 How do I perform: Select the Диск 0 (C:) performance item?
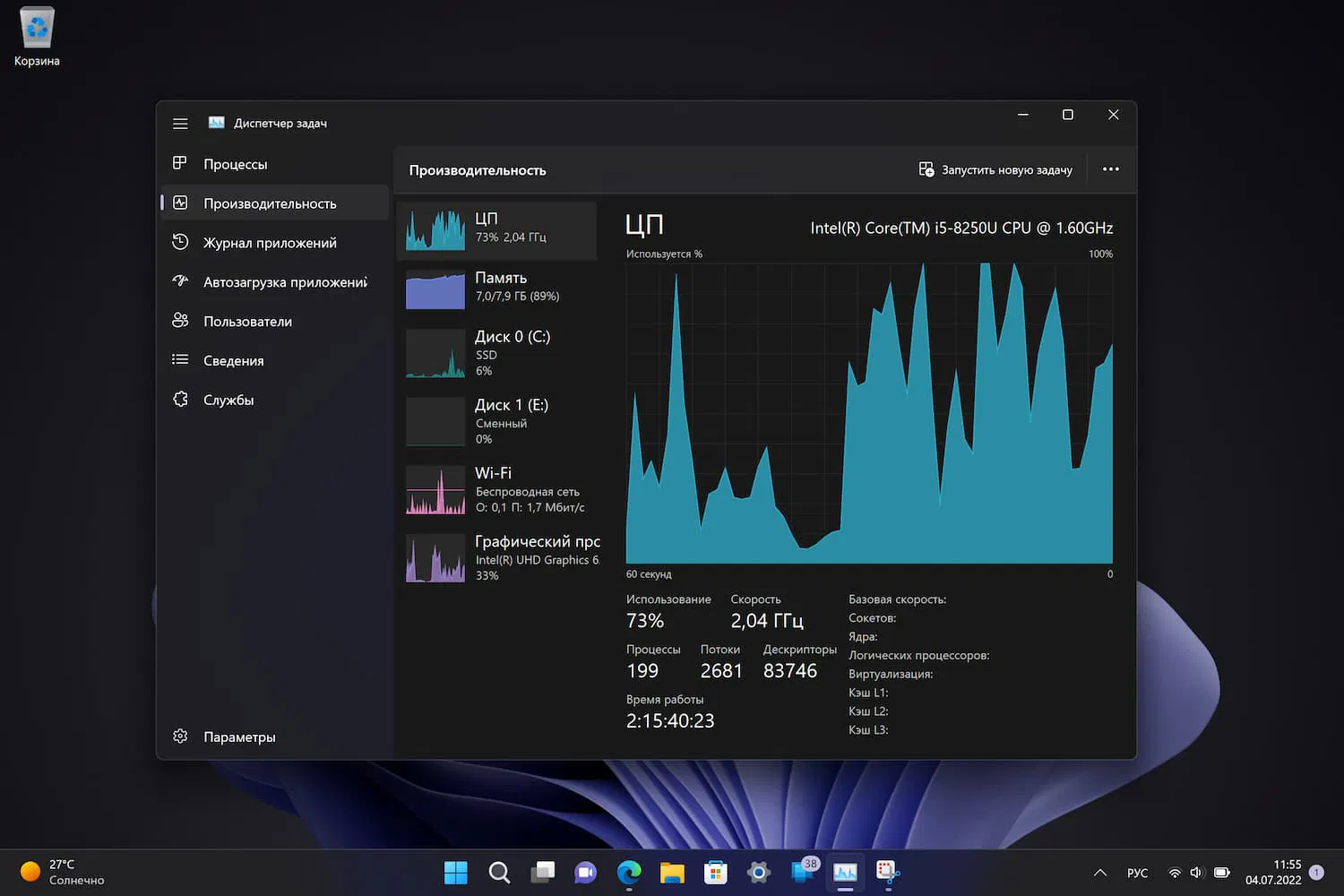click(496, 353)
